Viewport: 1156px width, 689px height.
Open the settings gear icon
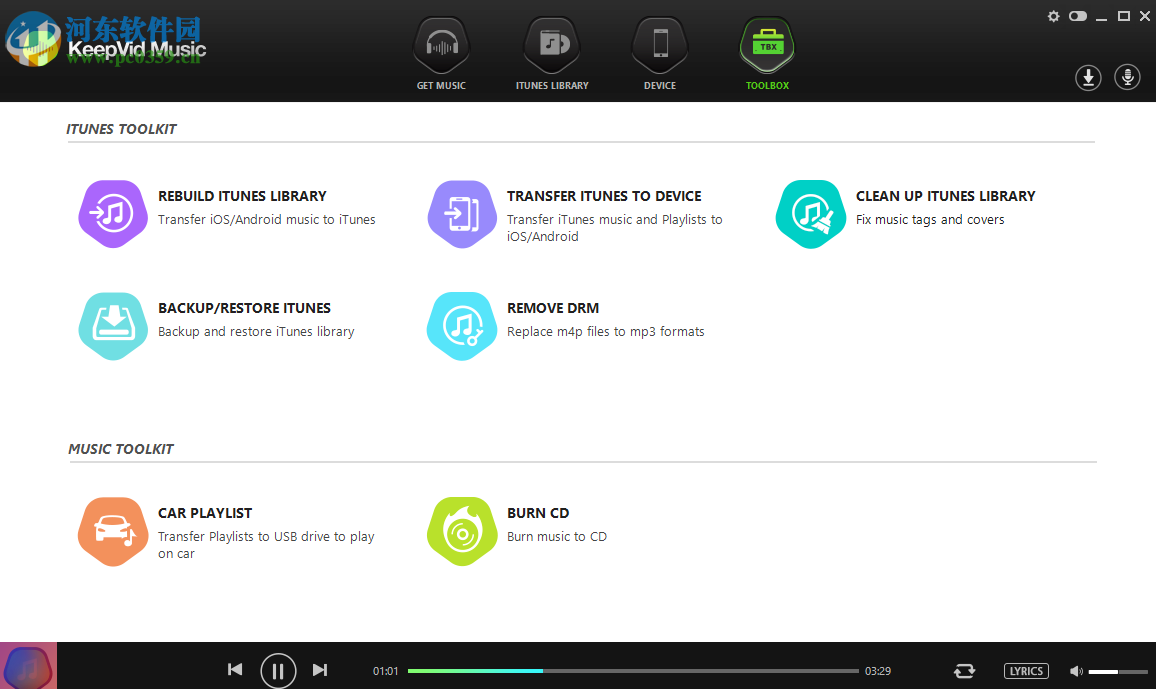click(1053, 16)
